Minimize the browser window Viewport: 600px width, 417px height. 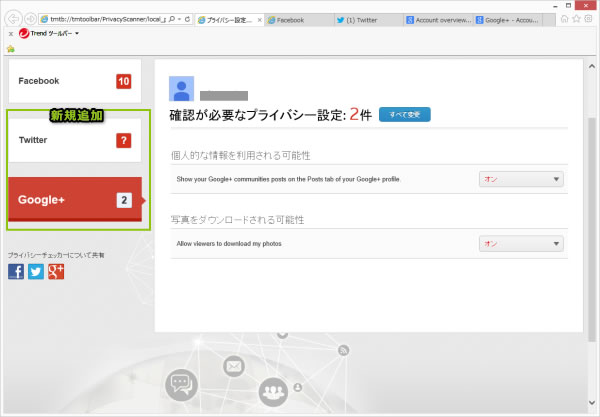coord(555,6)
